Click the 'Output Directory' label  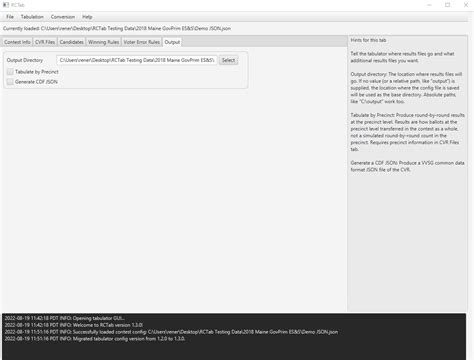point(25,60)
